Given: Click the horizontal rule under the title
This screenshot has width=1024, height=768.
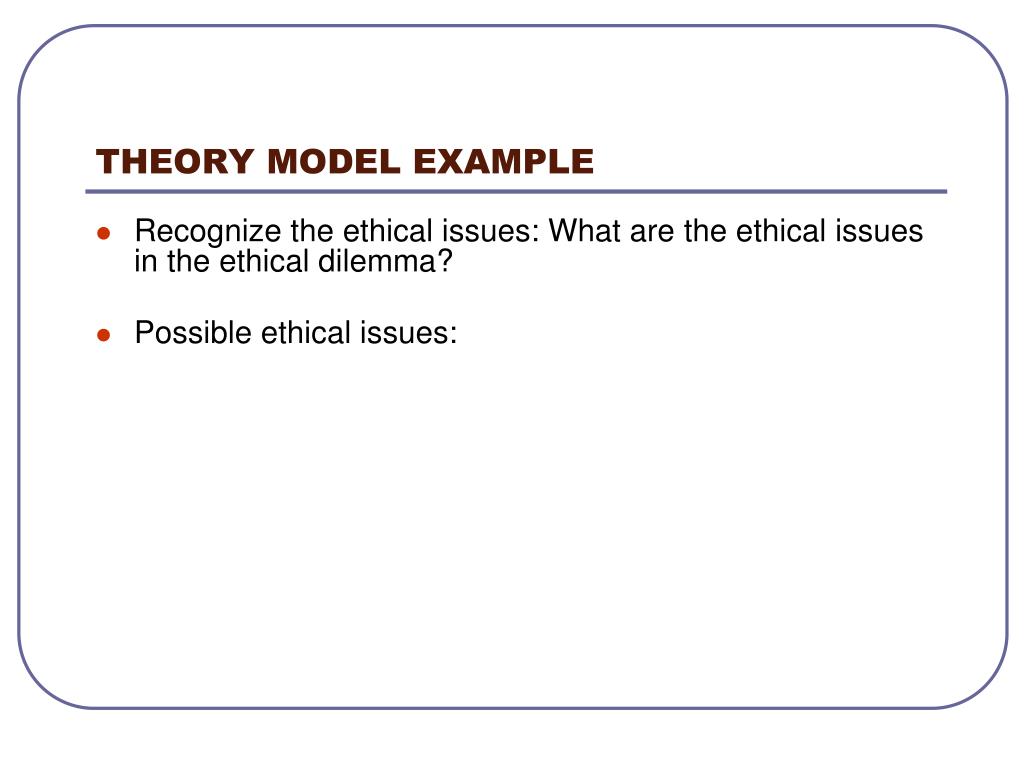Looking at the screenshot, I should (516, 192).
